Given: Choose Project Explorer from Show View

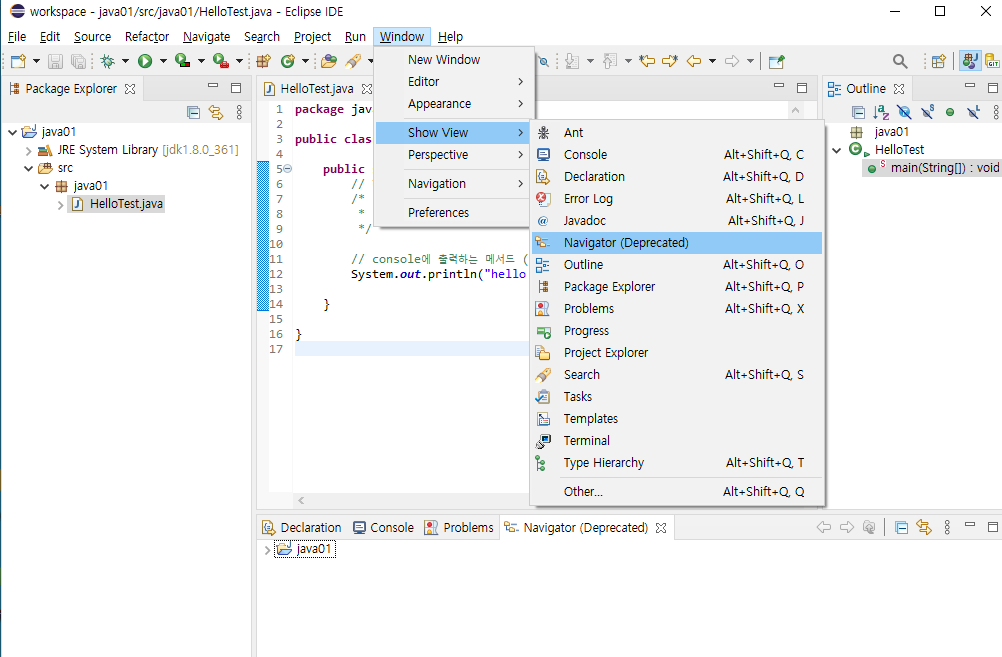Looking at the screenshot, I should point(677,353).
